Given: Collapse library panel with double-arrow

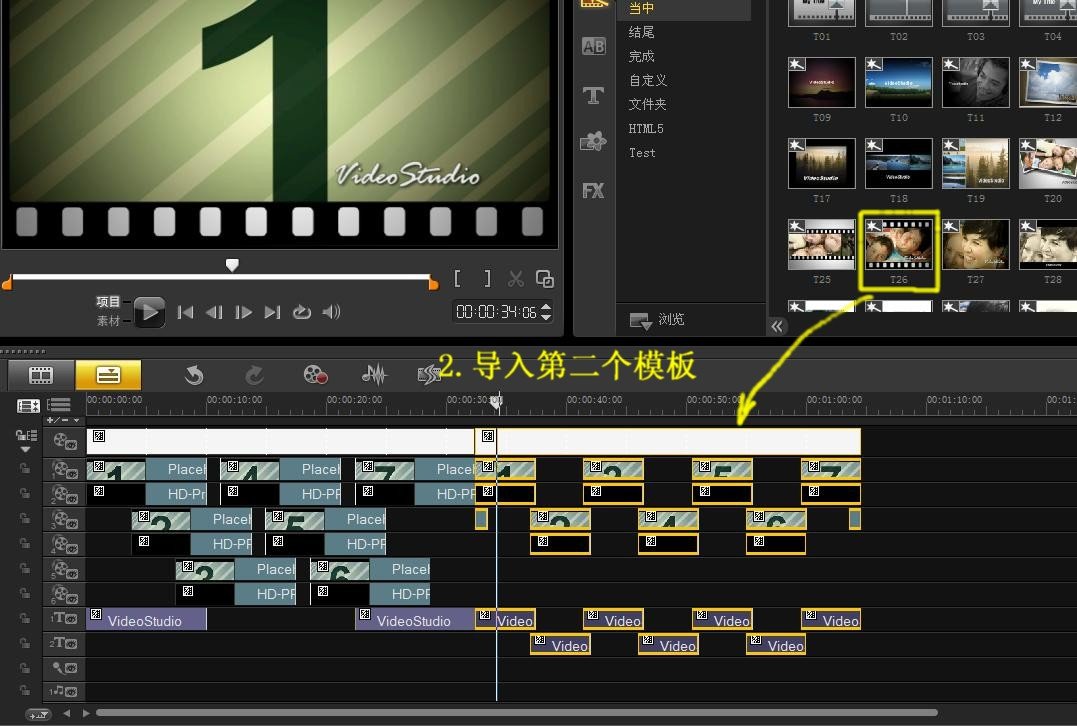Looking at the screenshot, I should [x=778, y=326].
